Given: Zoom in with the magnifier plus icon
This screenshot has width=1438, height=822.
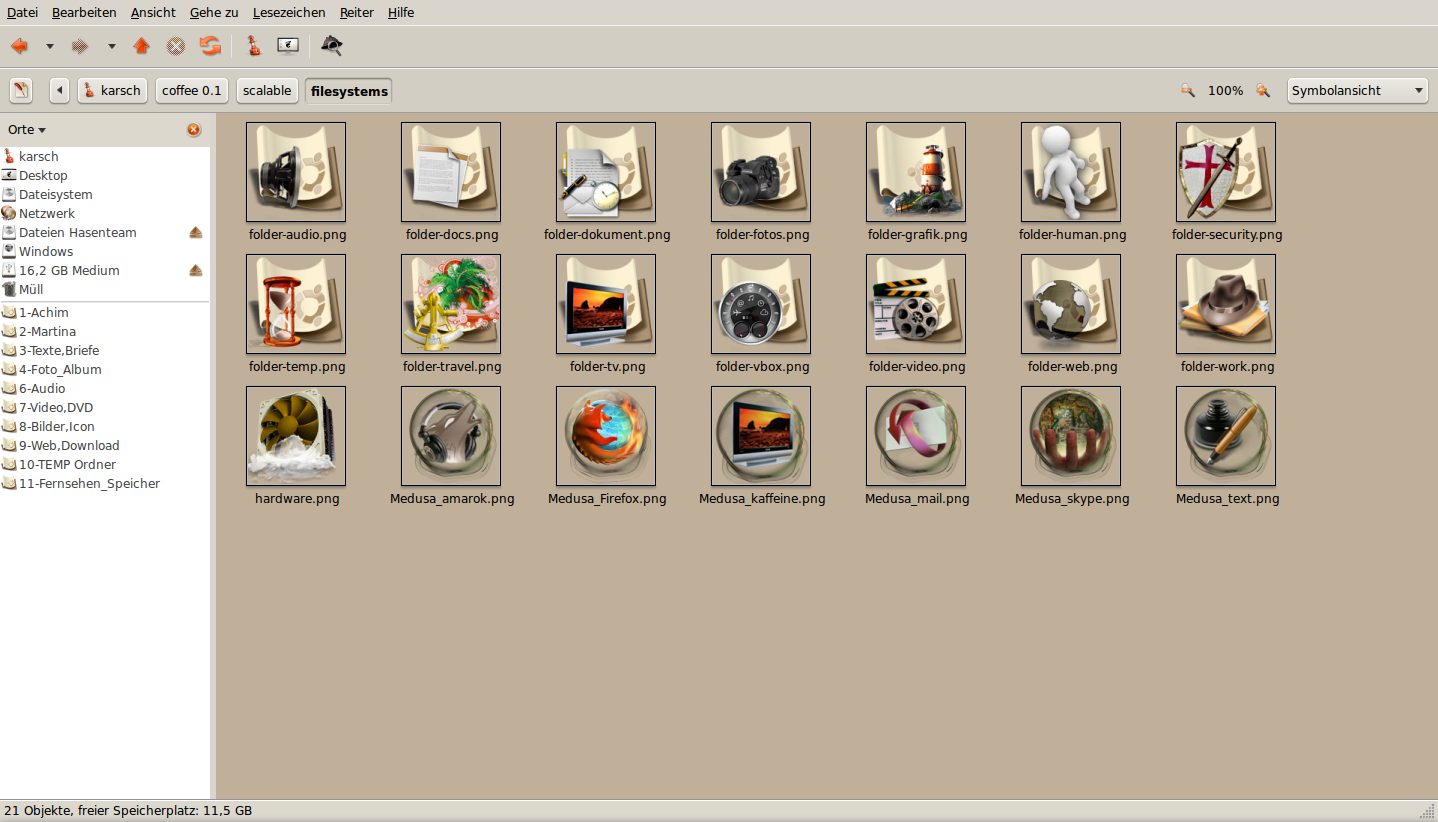Looking at the screenshot, I should [x=1263, y=90].
